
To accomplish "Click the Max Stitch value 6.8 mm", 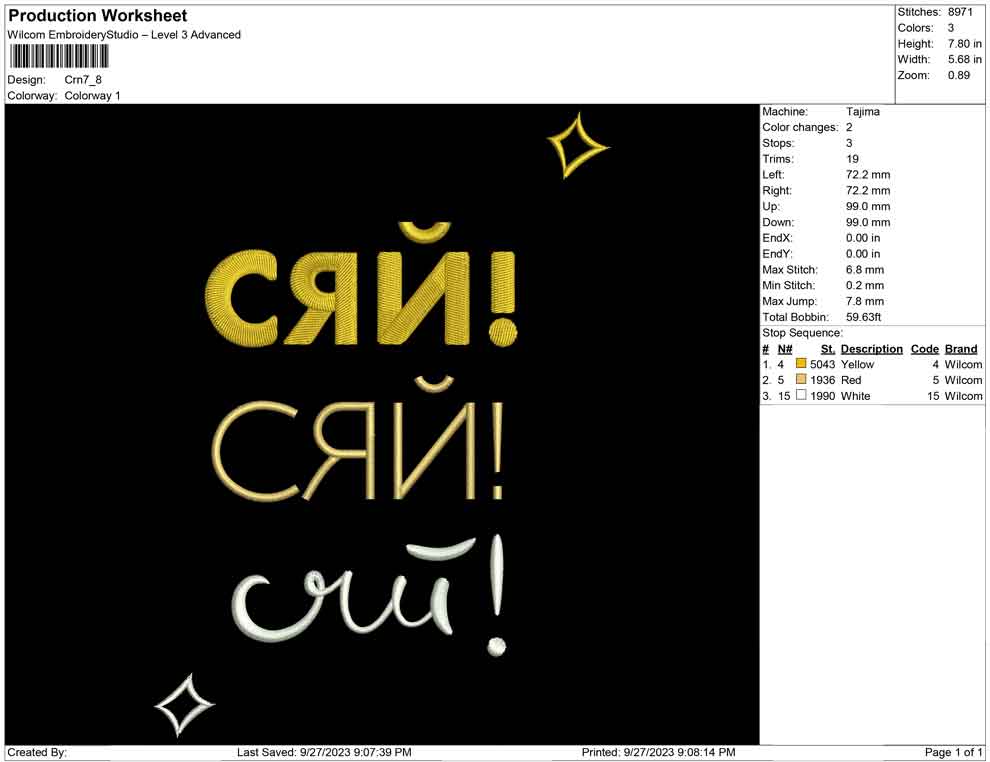I will coord(864,270).
